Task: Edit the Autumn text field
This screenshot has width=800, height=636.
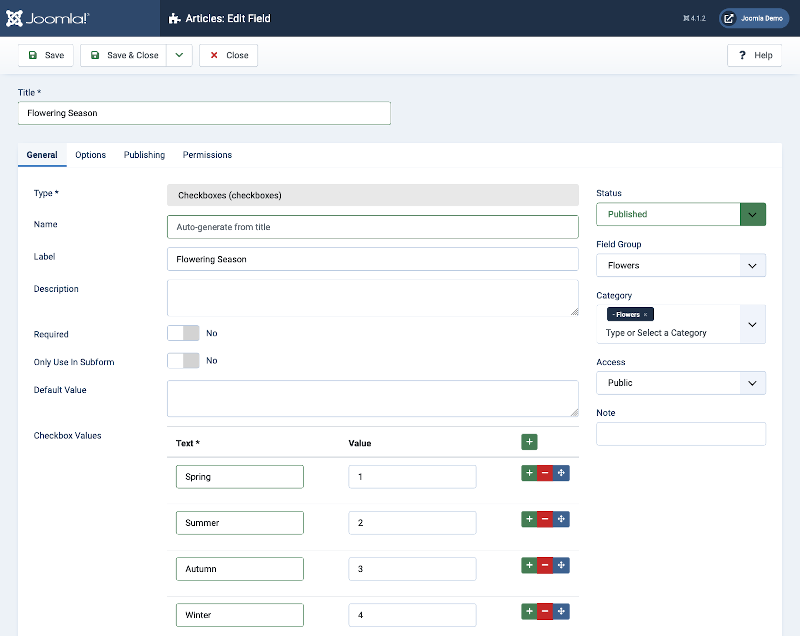Action: [x=240, y=569]
